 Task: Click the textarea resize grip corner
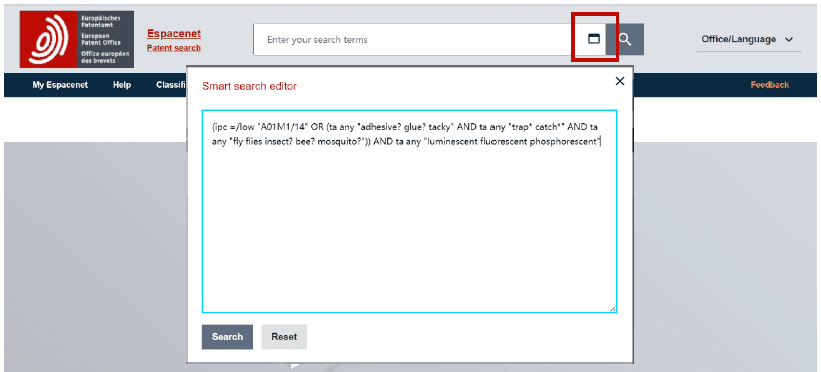(613, 309)
